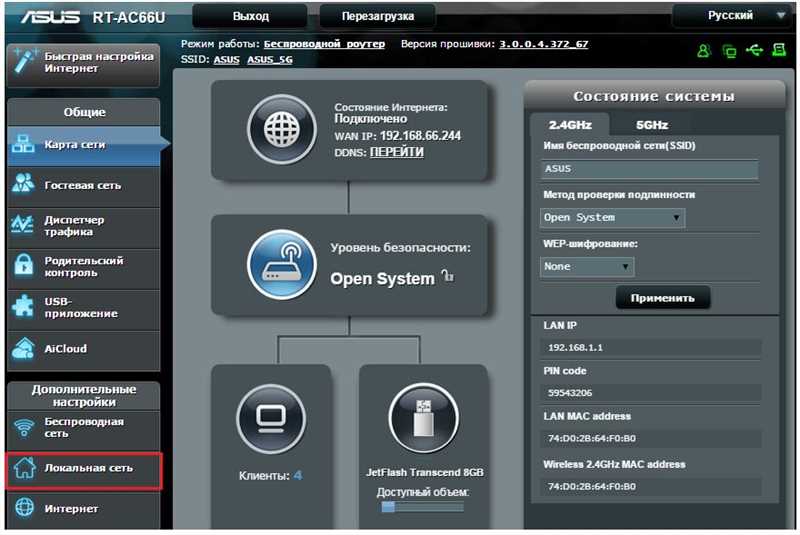The width and height of the screenshot is (800, 535).
Task: Click the Wireless wifi signal icon
Action: (23, 428)
